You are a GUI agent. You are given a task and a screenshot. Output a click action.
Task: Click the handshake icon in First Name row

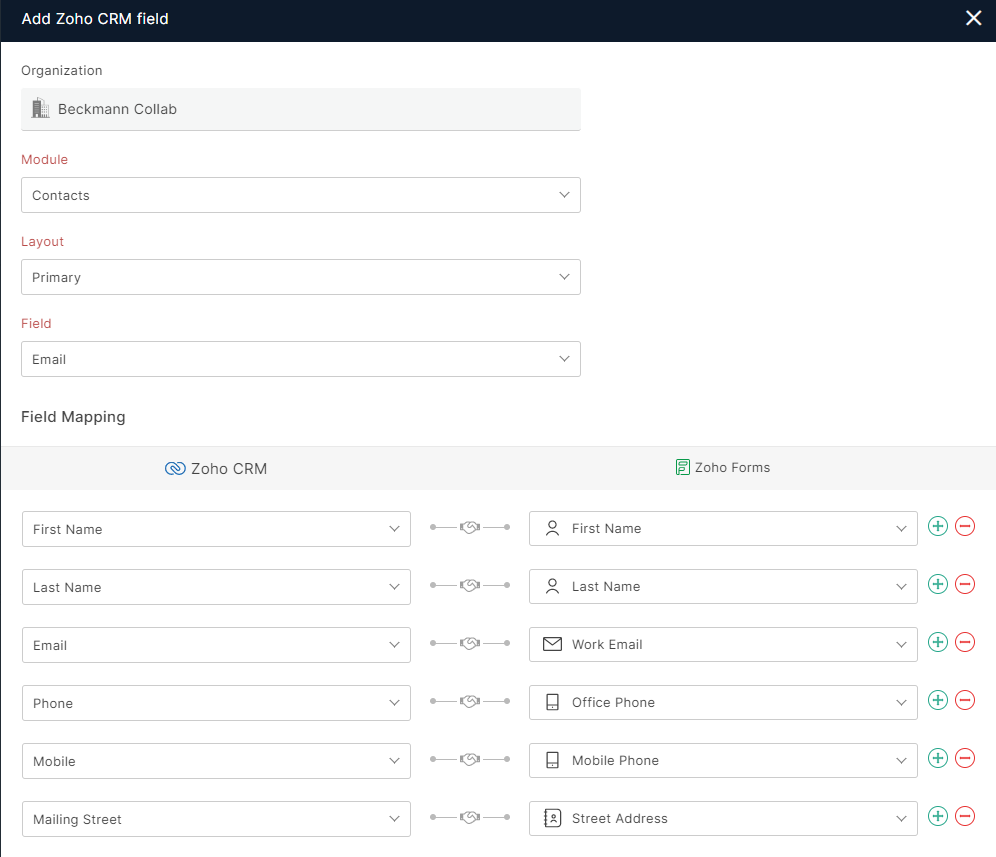click(x=470, y=527)
